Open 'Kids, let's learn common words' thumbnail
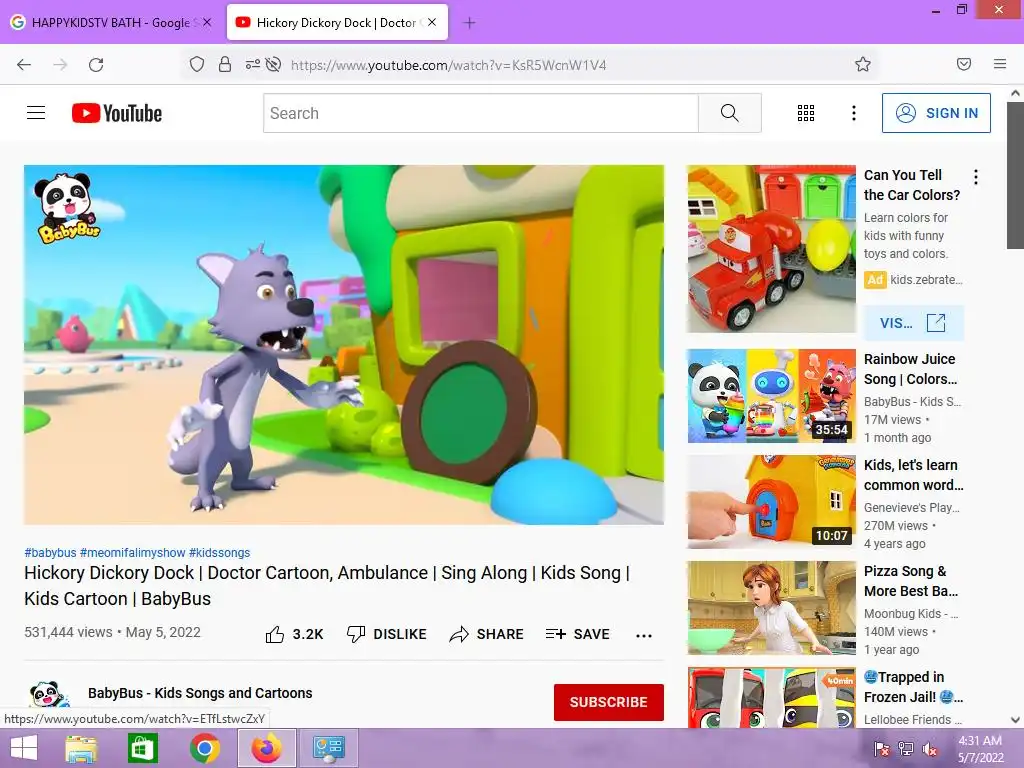 coord(771,502)
